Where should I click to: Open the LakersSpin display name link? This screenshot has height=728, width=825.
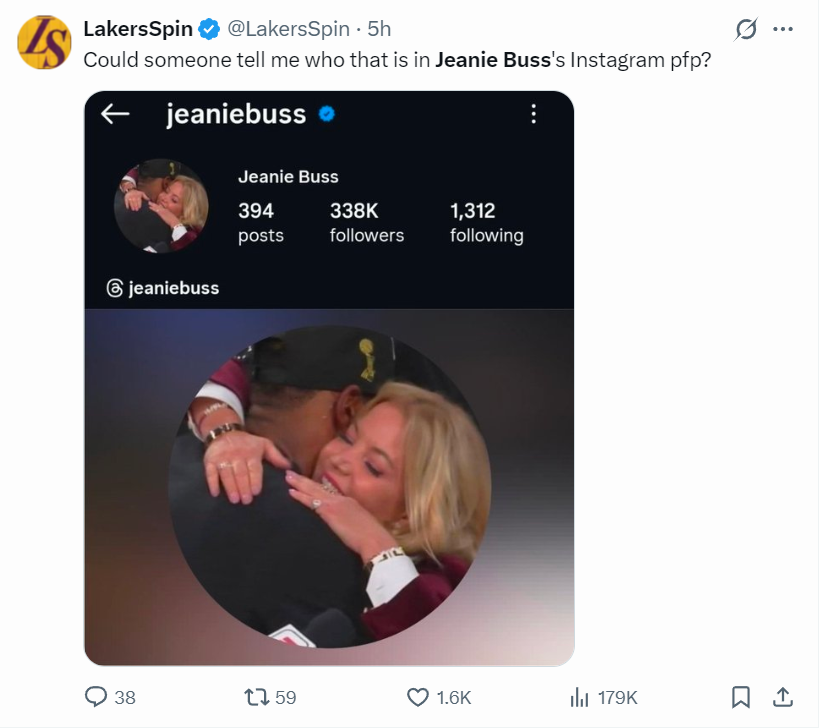coord(137,29)
